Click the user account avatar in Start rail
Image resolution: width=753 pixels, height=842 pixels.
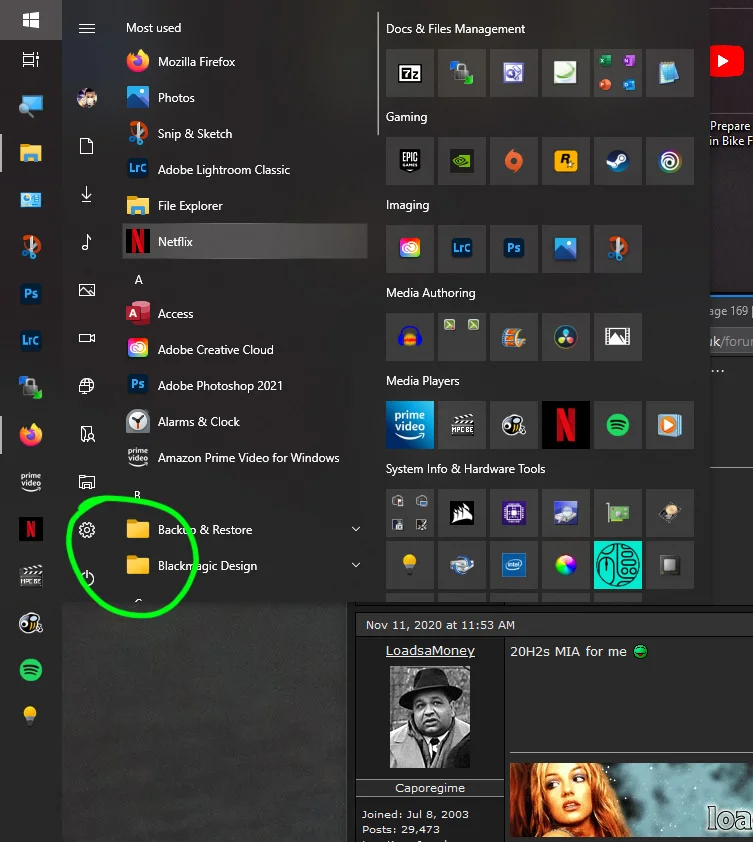[x=87, y=98]
